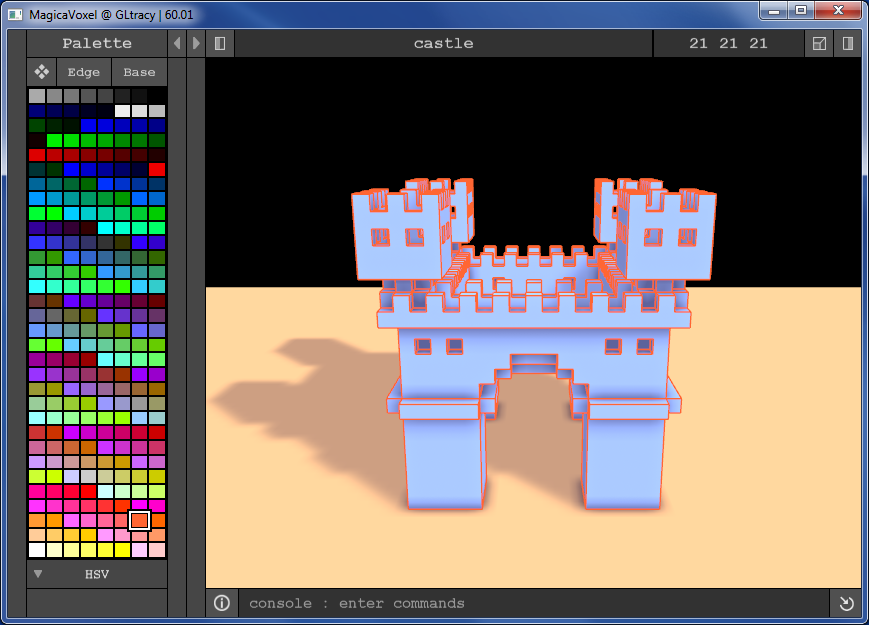Toggle the right panel icon at far right of top bar
This screenshot has height=625, width=869.
click(847, 43)
